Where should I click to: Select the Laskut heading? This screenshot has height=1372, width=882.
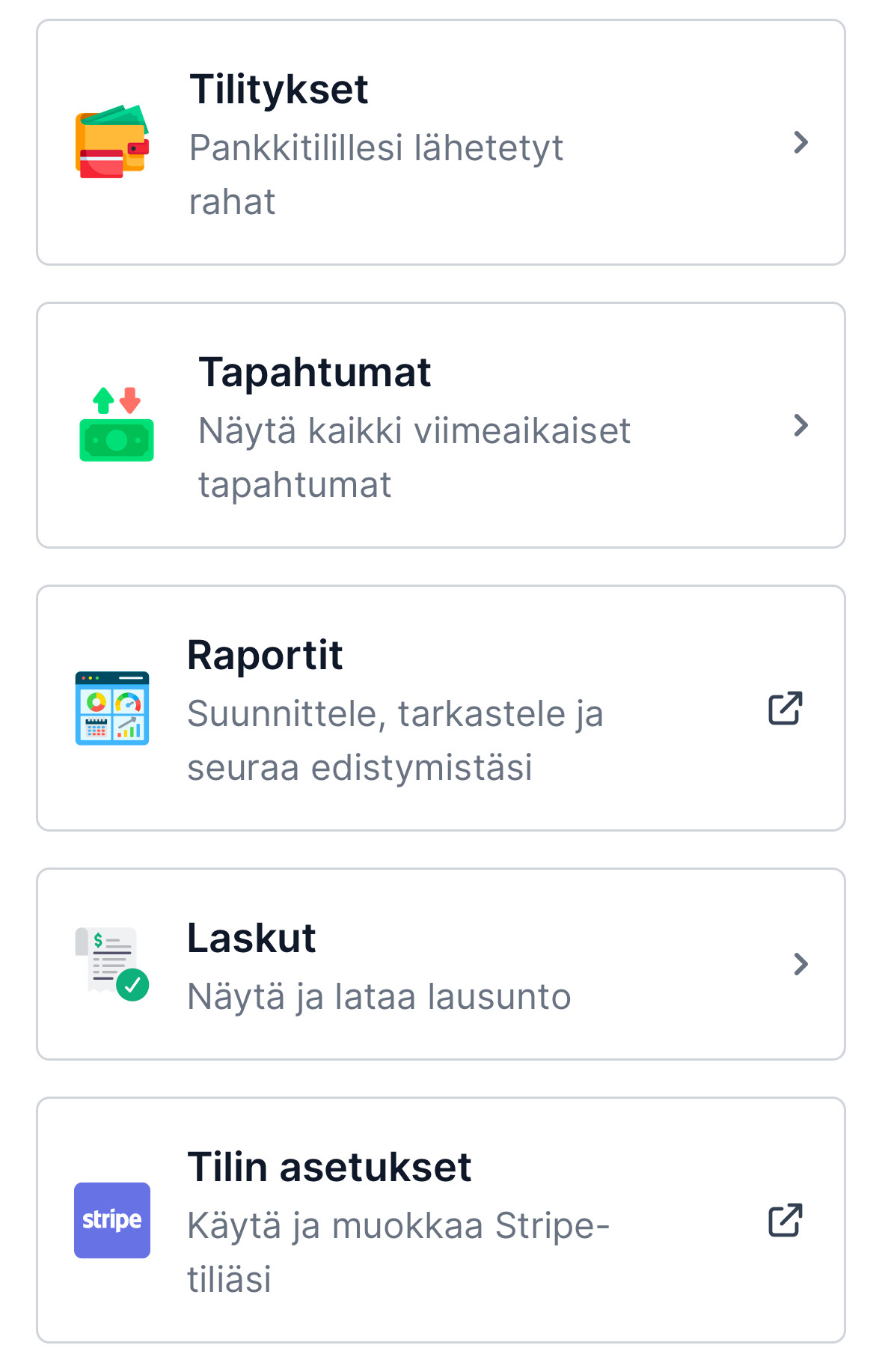(x=251, y=939)
